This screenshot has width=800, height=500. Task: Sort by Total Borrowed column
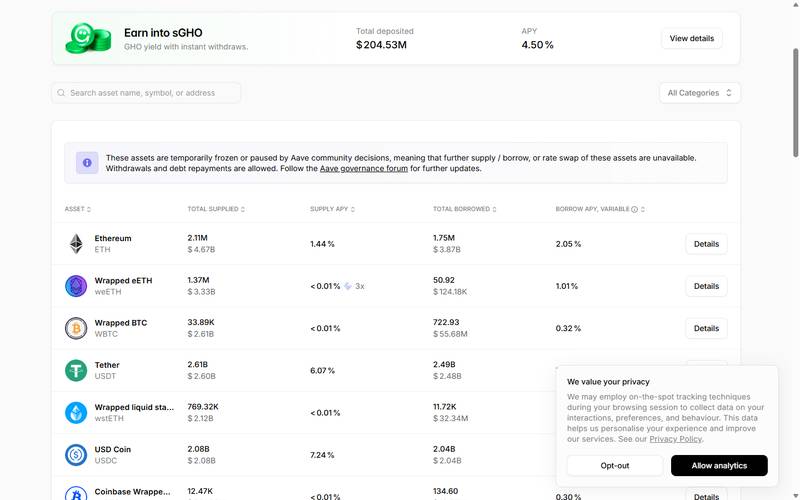click(x=464, y=209)
